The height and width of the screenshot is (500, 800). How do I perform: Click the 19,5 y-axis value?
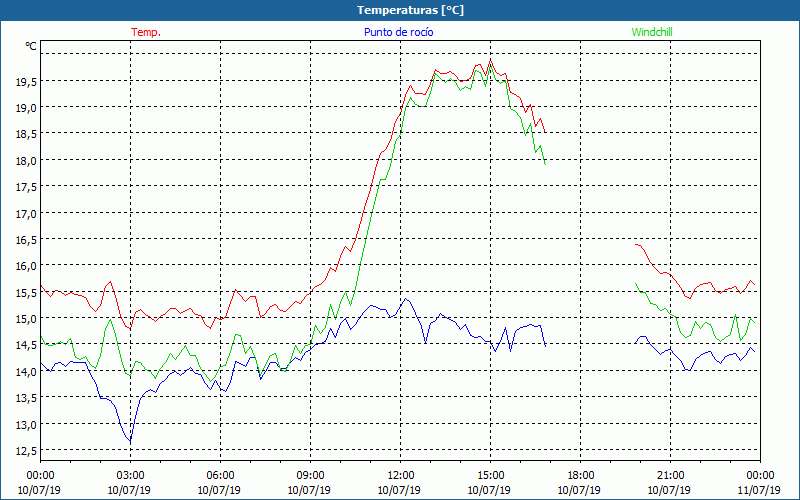click(26, 82)
